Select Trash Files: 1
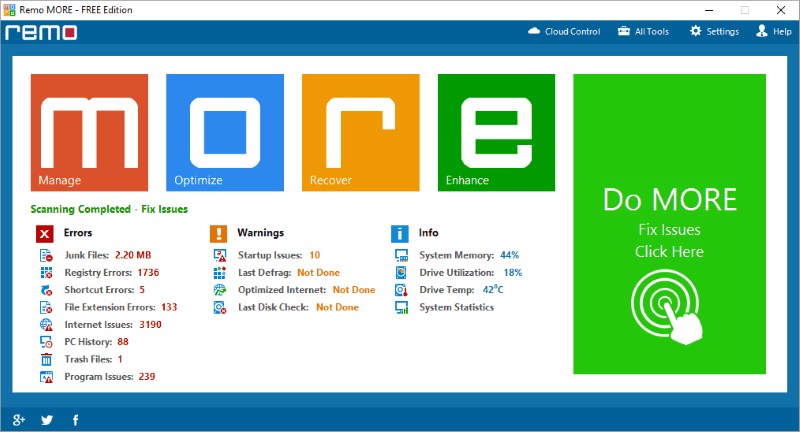Screen dimensions: 800x432 tap(93, 359)
